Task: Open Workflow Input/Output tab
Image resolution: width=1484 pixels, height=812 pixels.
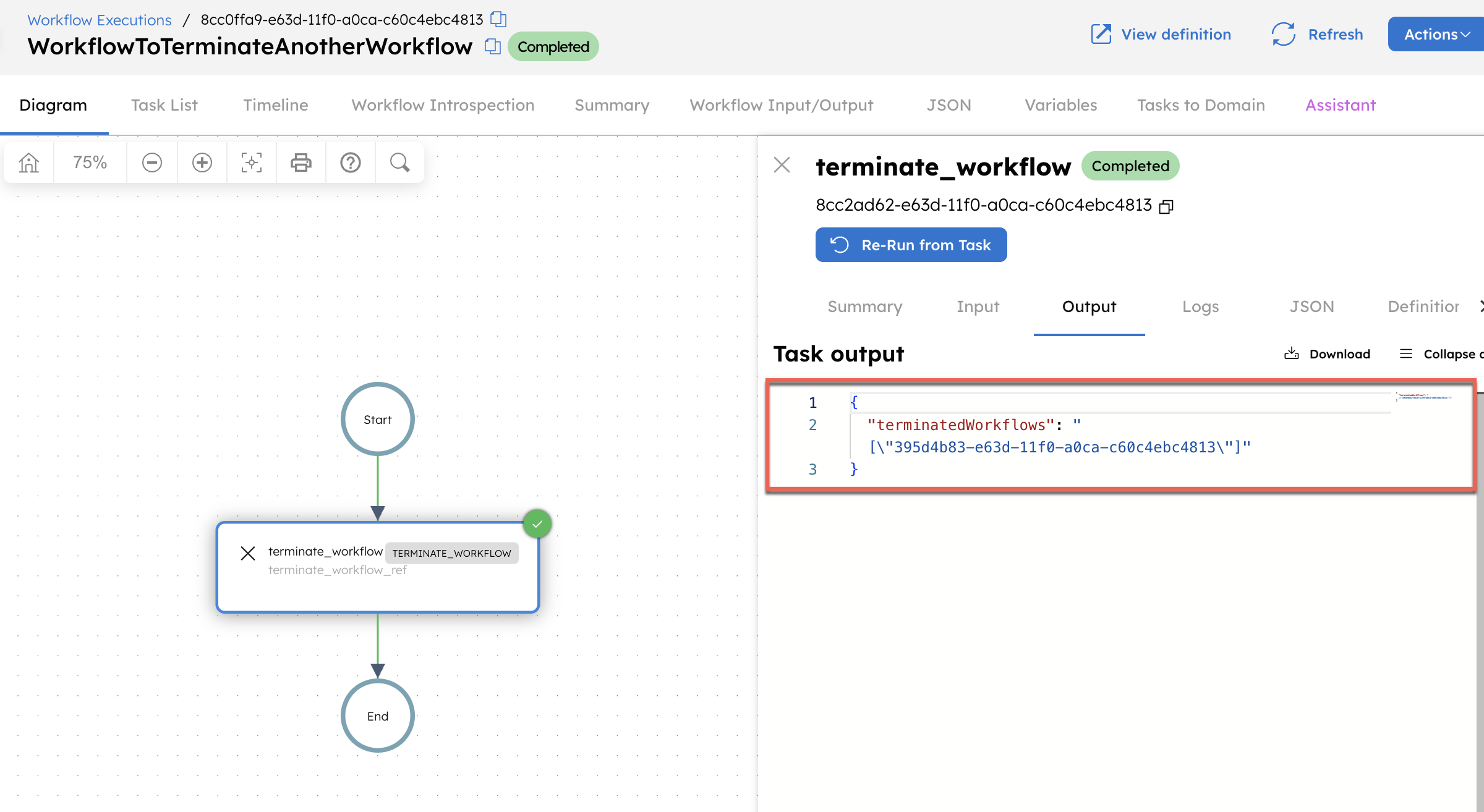Action: point(782,105)
